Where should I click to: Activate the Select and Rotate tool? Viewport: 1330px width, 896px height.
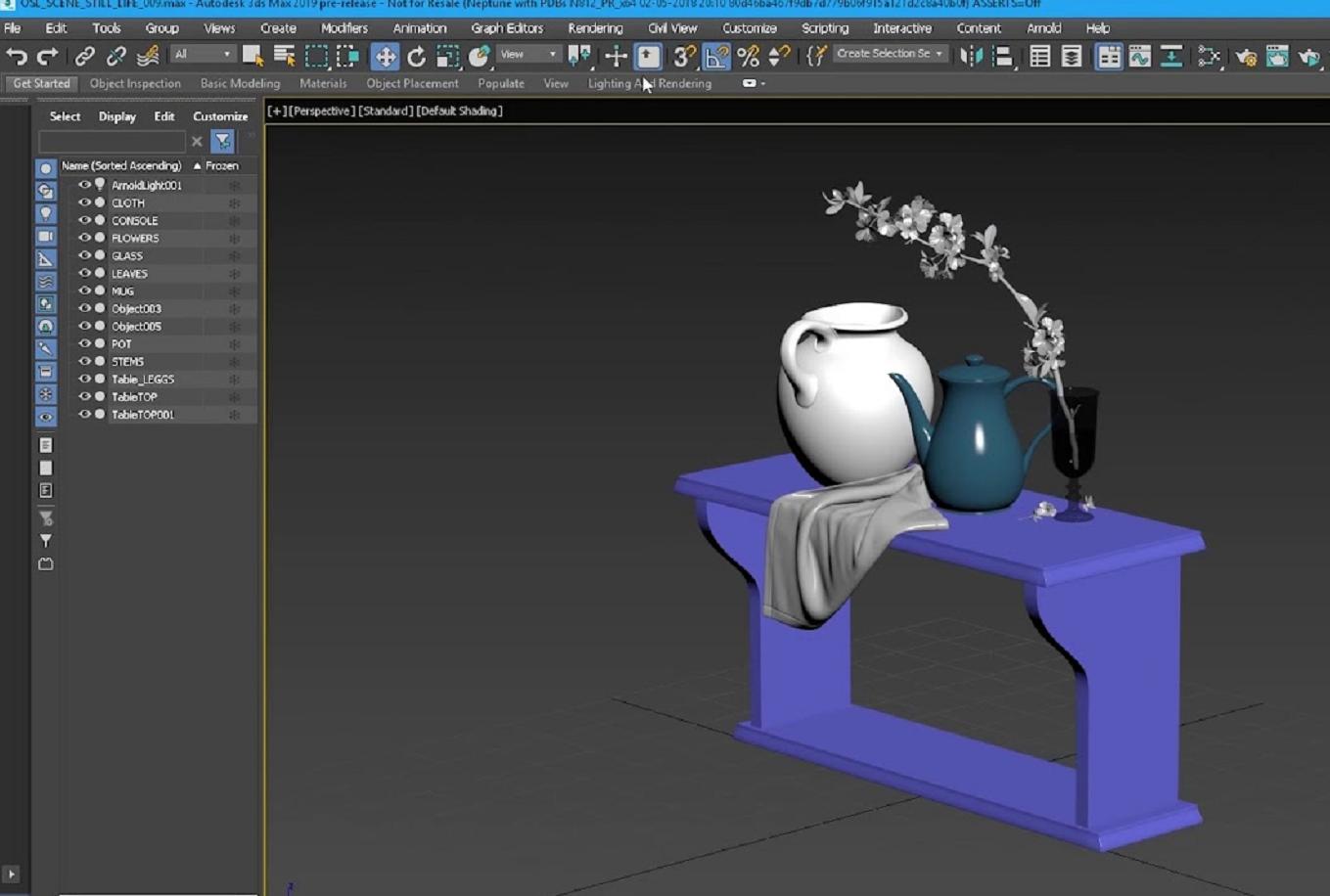416,57
